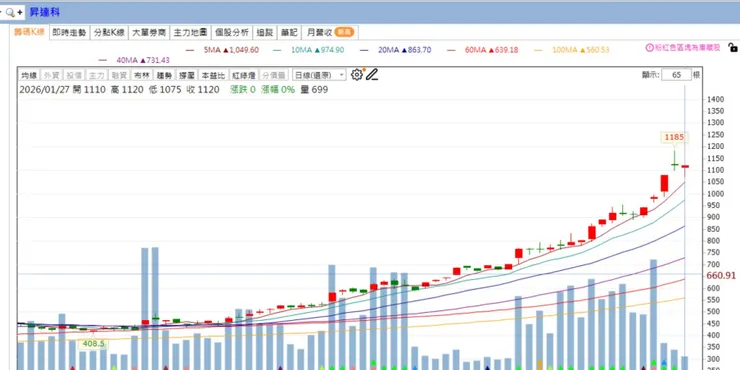Open the 日線(還原) period dropdown

pyautogui.click(x=319, y=75)
